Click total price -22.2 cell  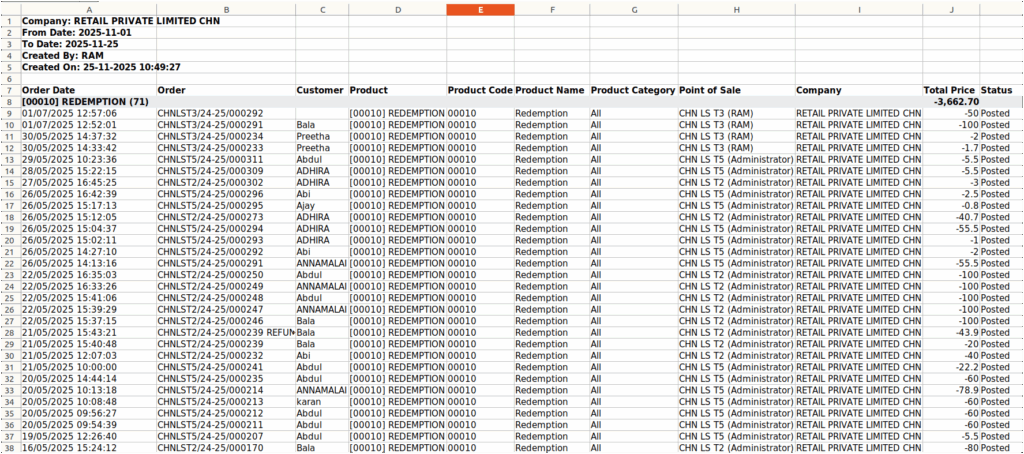coord(951,367)
